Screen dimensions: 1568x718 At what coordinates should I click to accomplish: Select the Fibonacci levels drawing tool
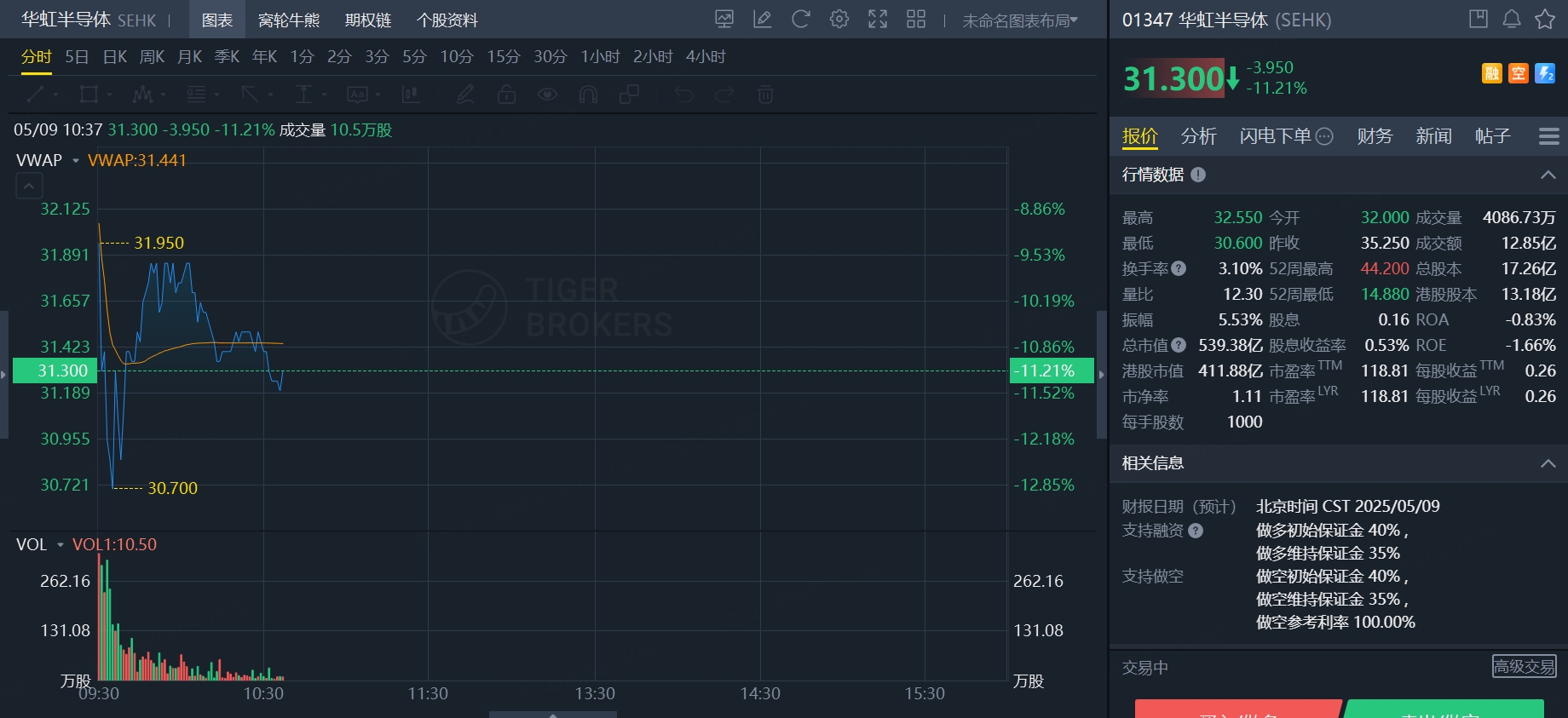tap(196, 95)
